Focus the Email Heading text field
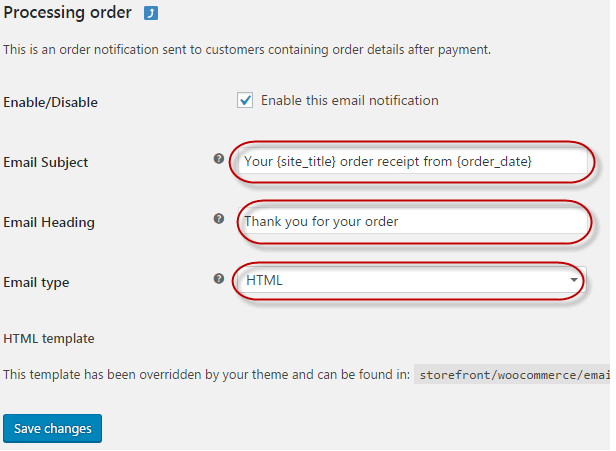The width and height of the screenshot is (616, 451). 412,221
